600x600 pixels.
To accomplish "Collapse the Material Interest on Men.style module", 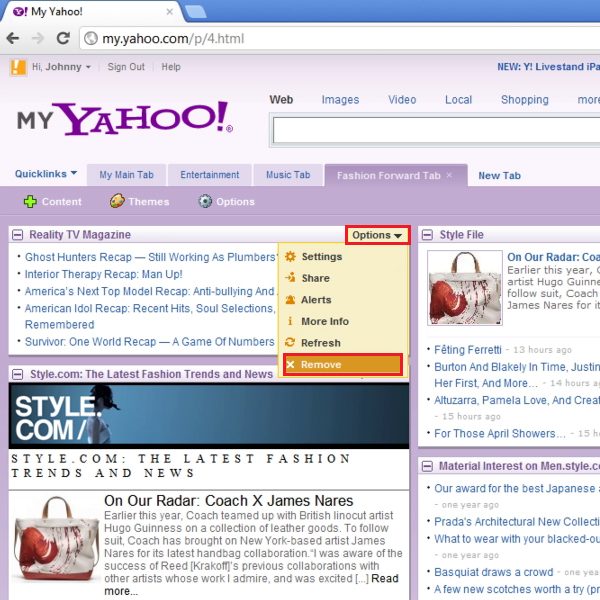I will coord(427,466).
